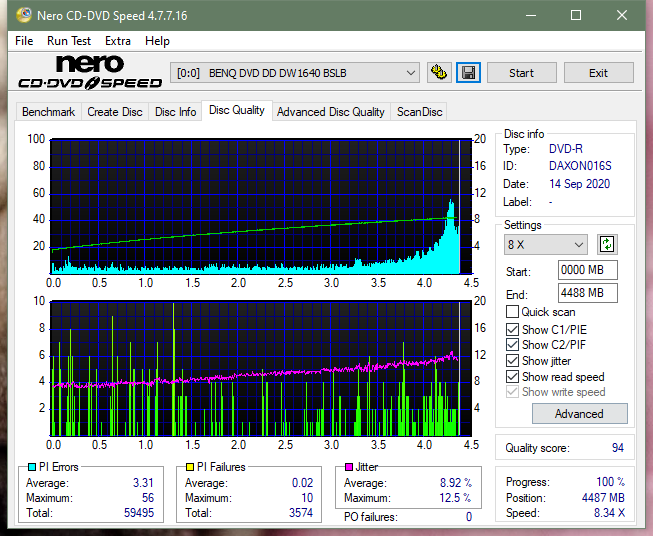Viewport: 653px width, 536px height.
Task: Toggle Show C1/PIE checkbox
Action: pyautogui.click(x=512, y=329)
